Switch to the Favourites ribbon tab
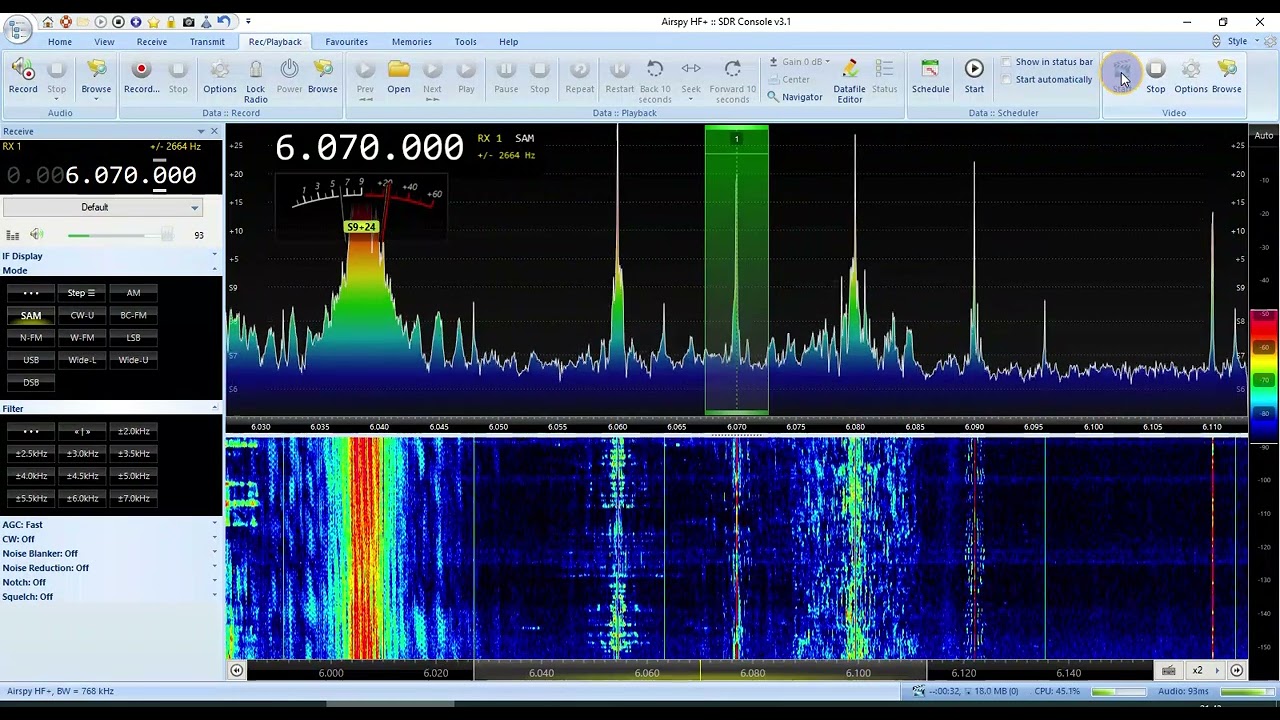 (346, 42)
